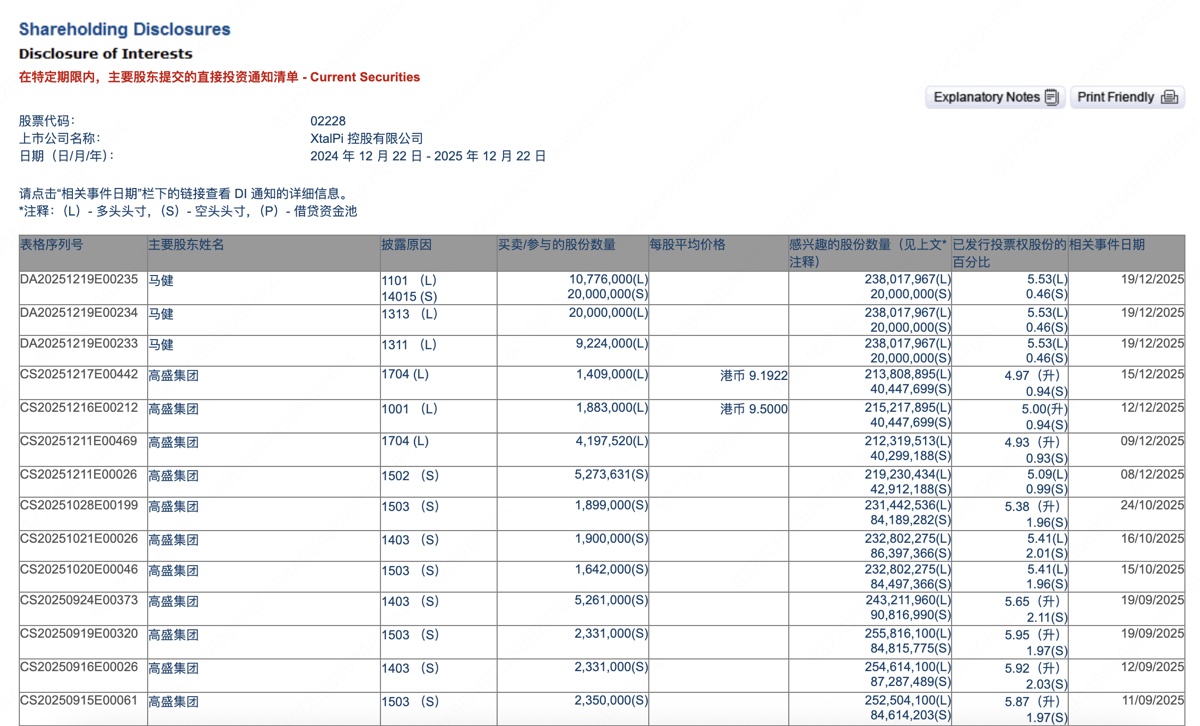
Task: Select form serial CS20251020E00046
Action: (79, 570)
